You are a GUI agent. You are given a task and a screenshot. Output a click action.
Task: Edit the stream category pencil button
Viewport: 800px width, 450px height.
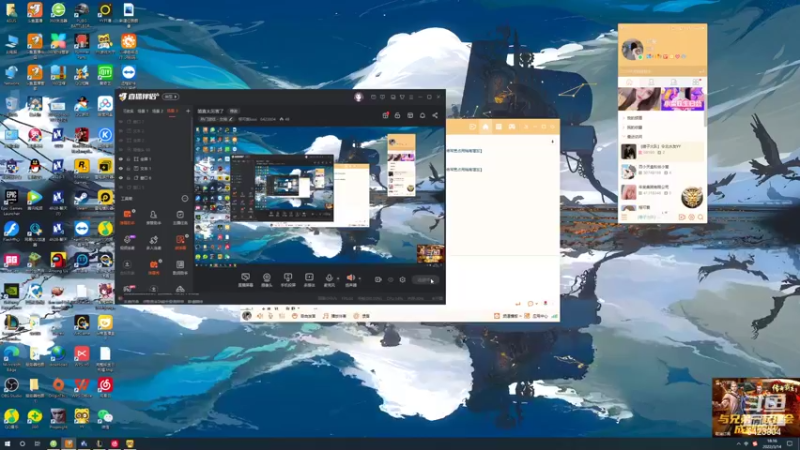coord(231,119)
